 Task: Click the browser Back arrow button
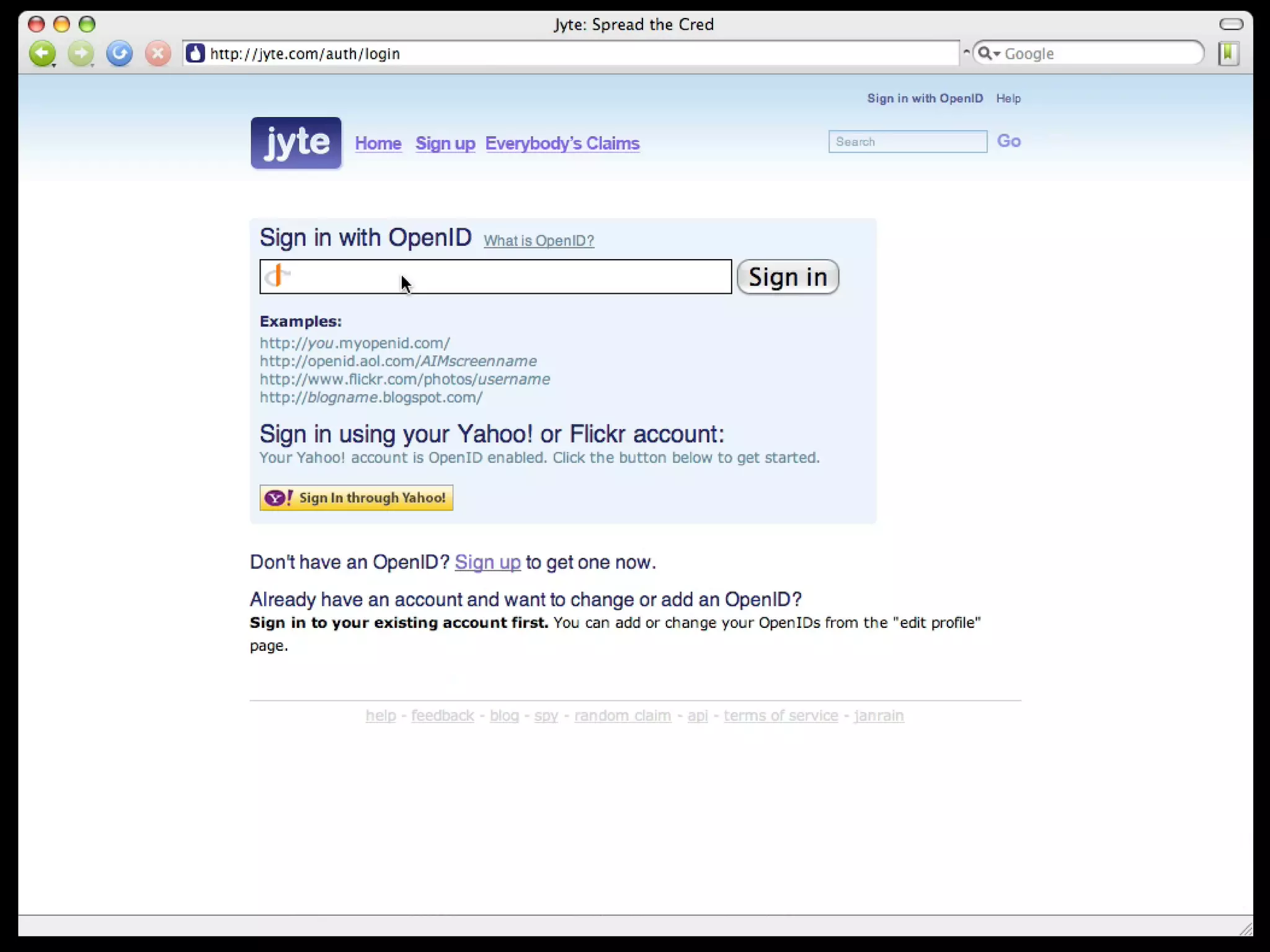(42, 53)
